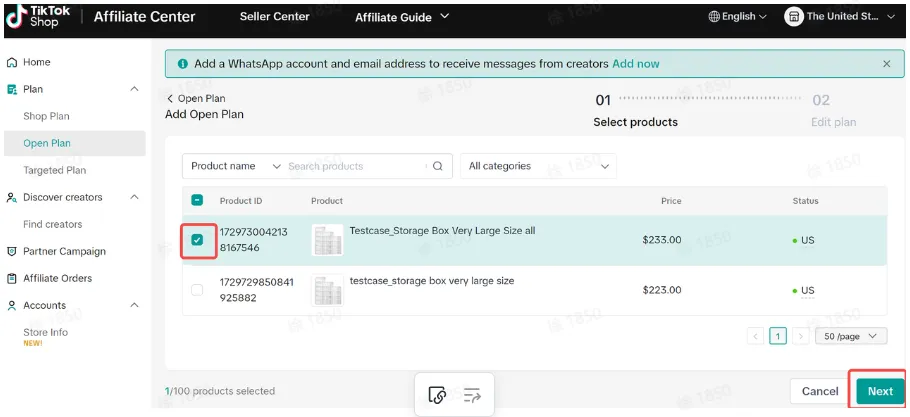Click the info icon in WhatsApp banner
Screen dimensions: 910x417
(182, 64)
